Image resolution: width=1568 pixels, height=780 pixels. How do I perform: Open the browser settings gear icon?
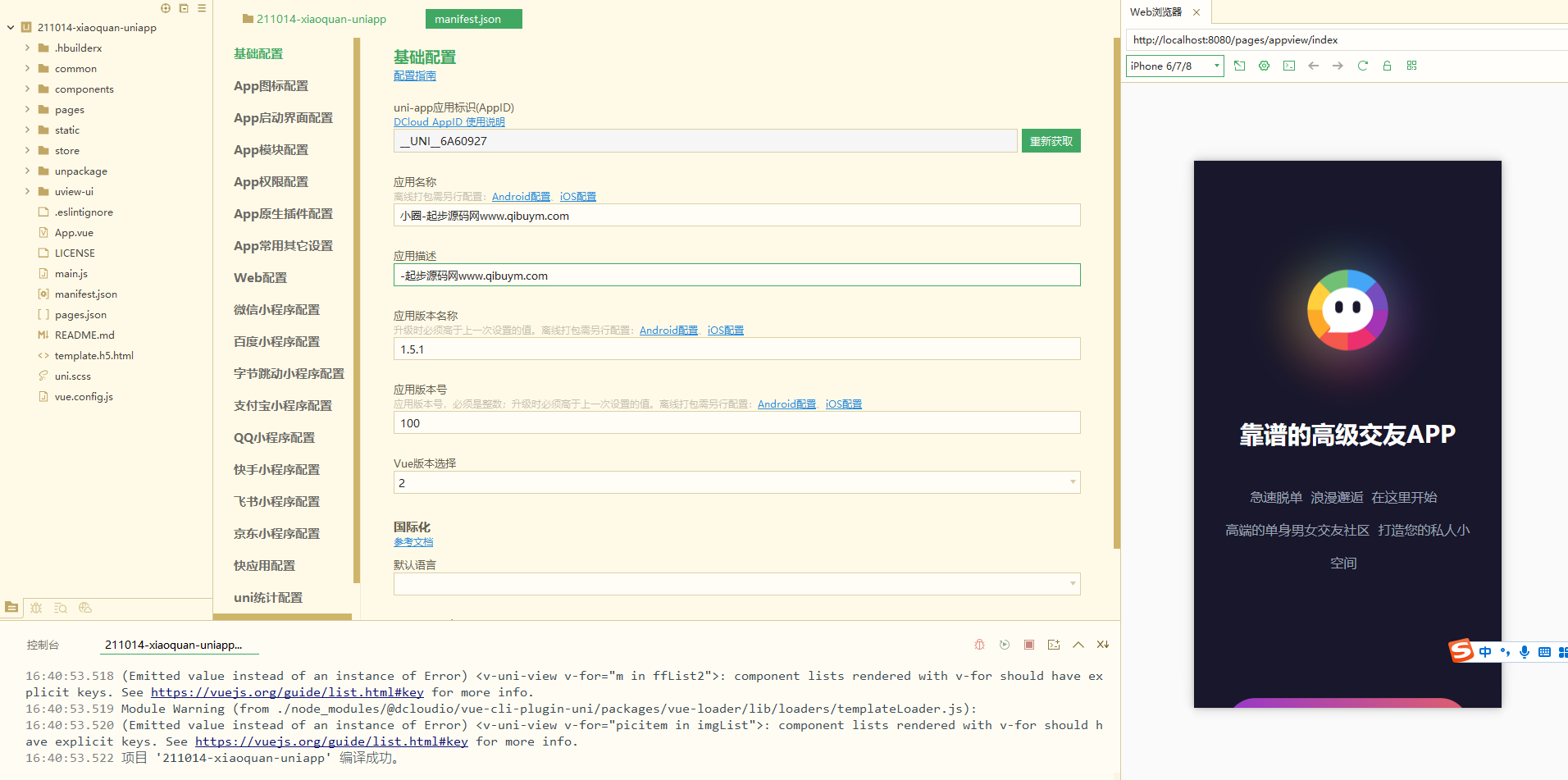pyautogui.click(x=1264, y=66)
